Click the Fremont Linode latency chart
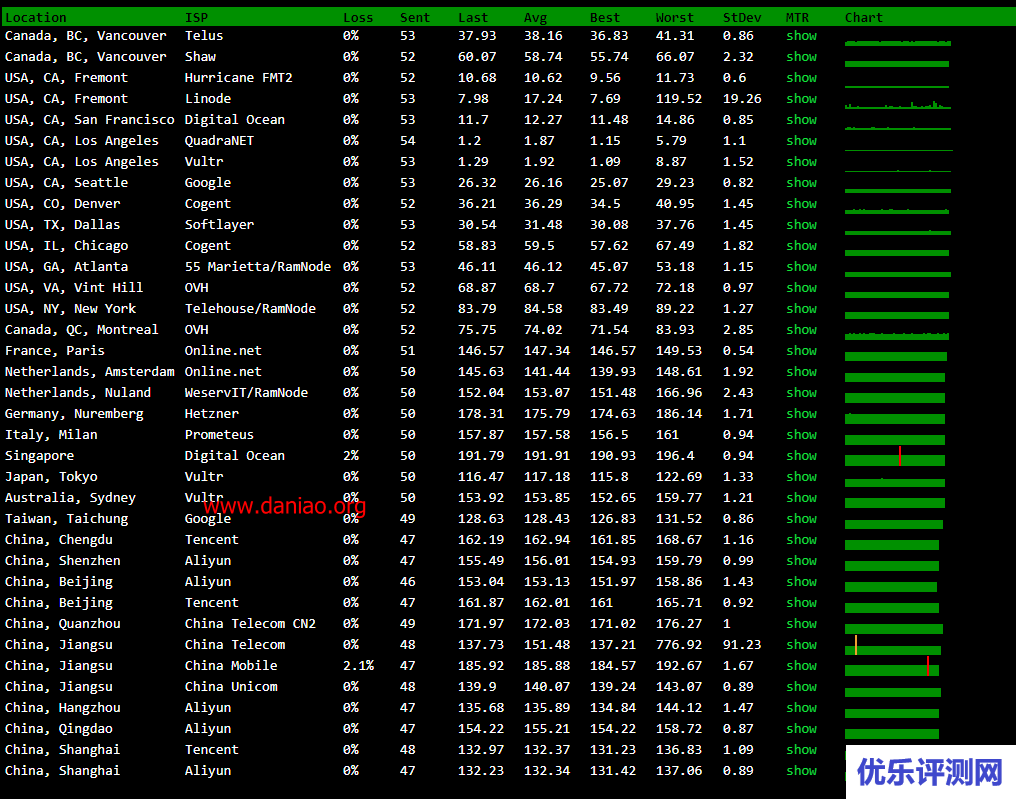The width and height of the screenshot is (1016, 799). (x=898, y=104)
